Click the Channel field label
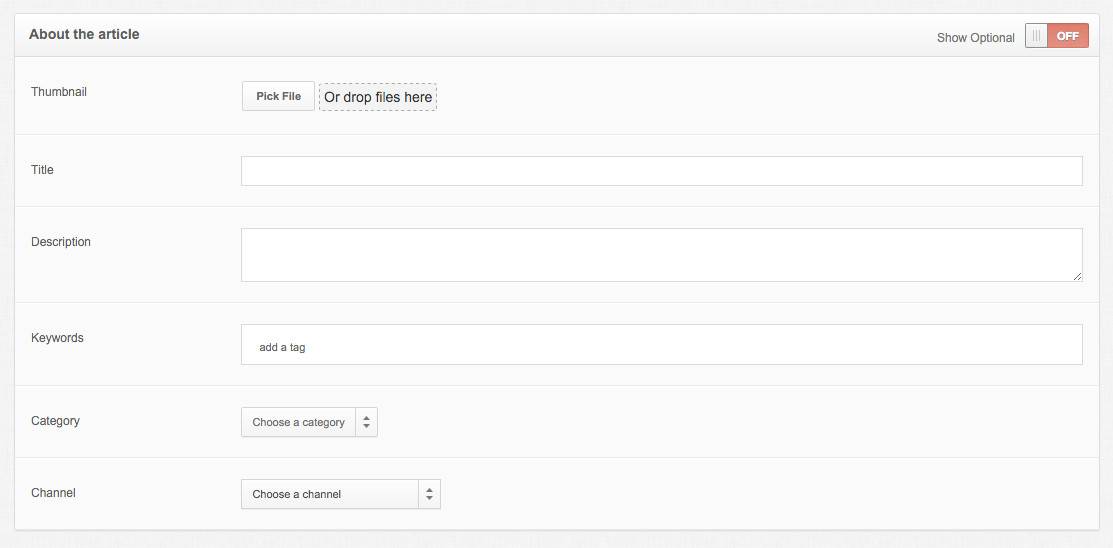Image resolution: width=1113 pixels, height=548 pixels. click(53, 492)
